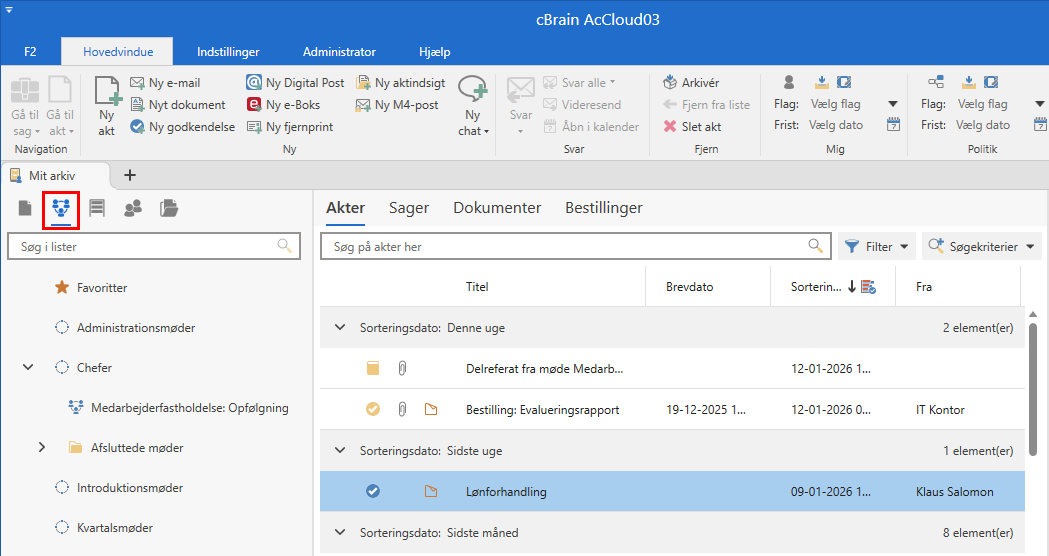Collapse the Sidste måned group
This screenshot has width=1049, height=556.
(340, 533)
